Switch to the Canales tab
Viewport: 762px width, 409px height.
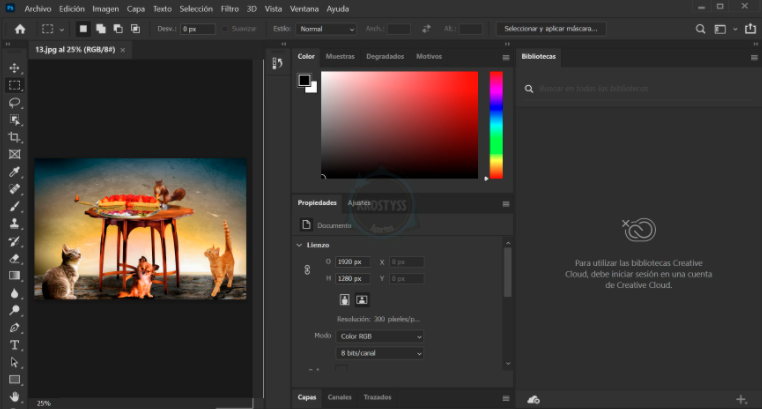(339, 397)
